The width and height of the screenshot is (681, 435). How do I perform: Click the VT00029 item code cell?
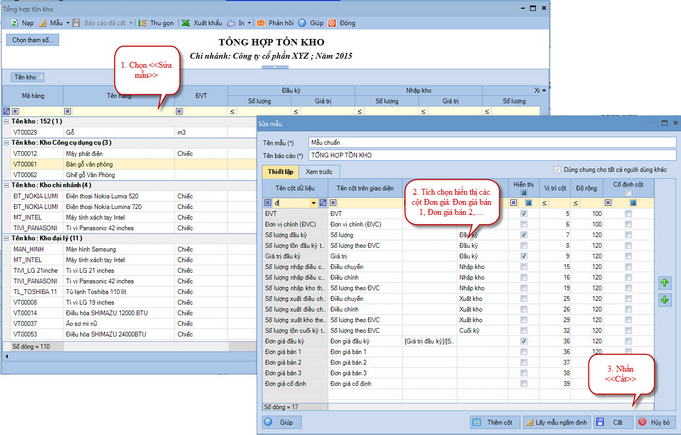click(x=36, y=132)
